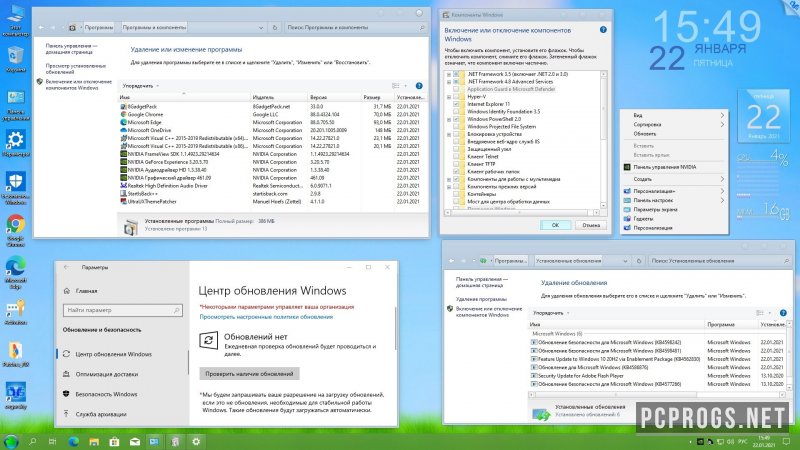Select Параметры экрана in context menu

(673, 209)
